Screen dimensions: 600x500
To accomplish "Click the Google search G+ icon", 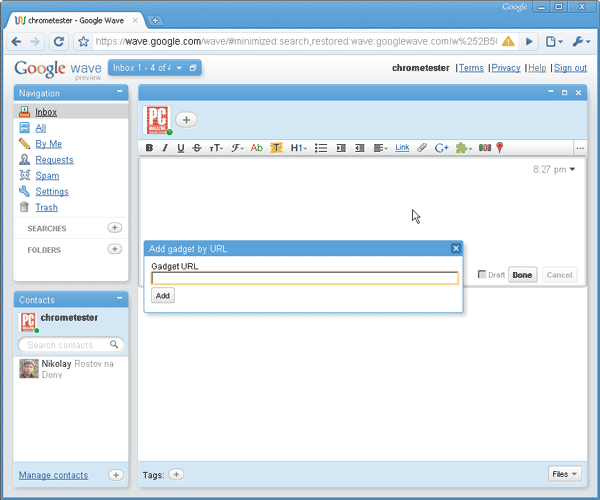I will point(442,148).
